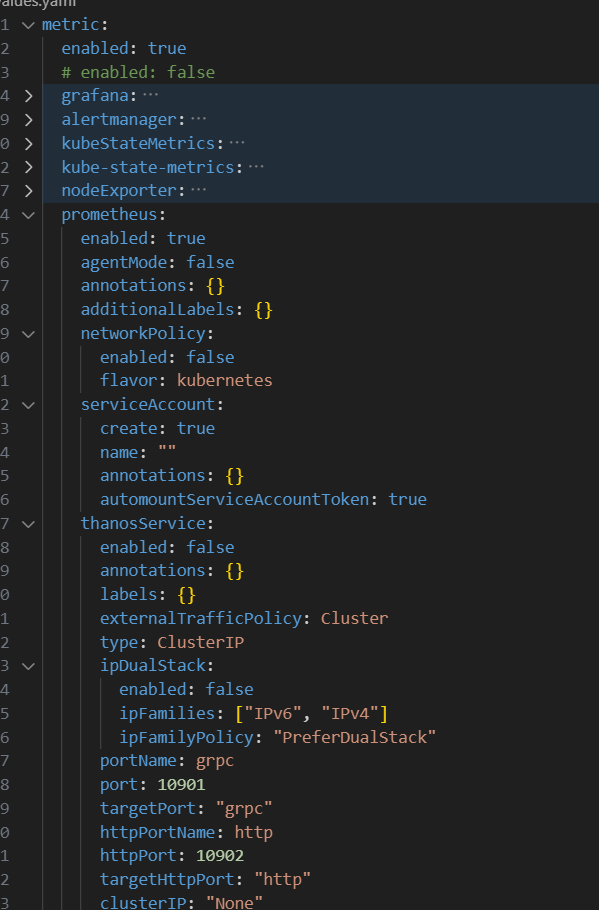
Task: Place cursor on agentMode false value
Action: [x=210, y=262]
